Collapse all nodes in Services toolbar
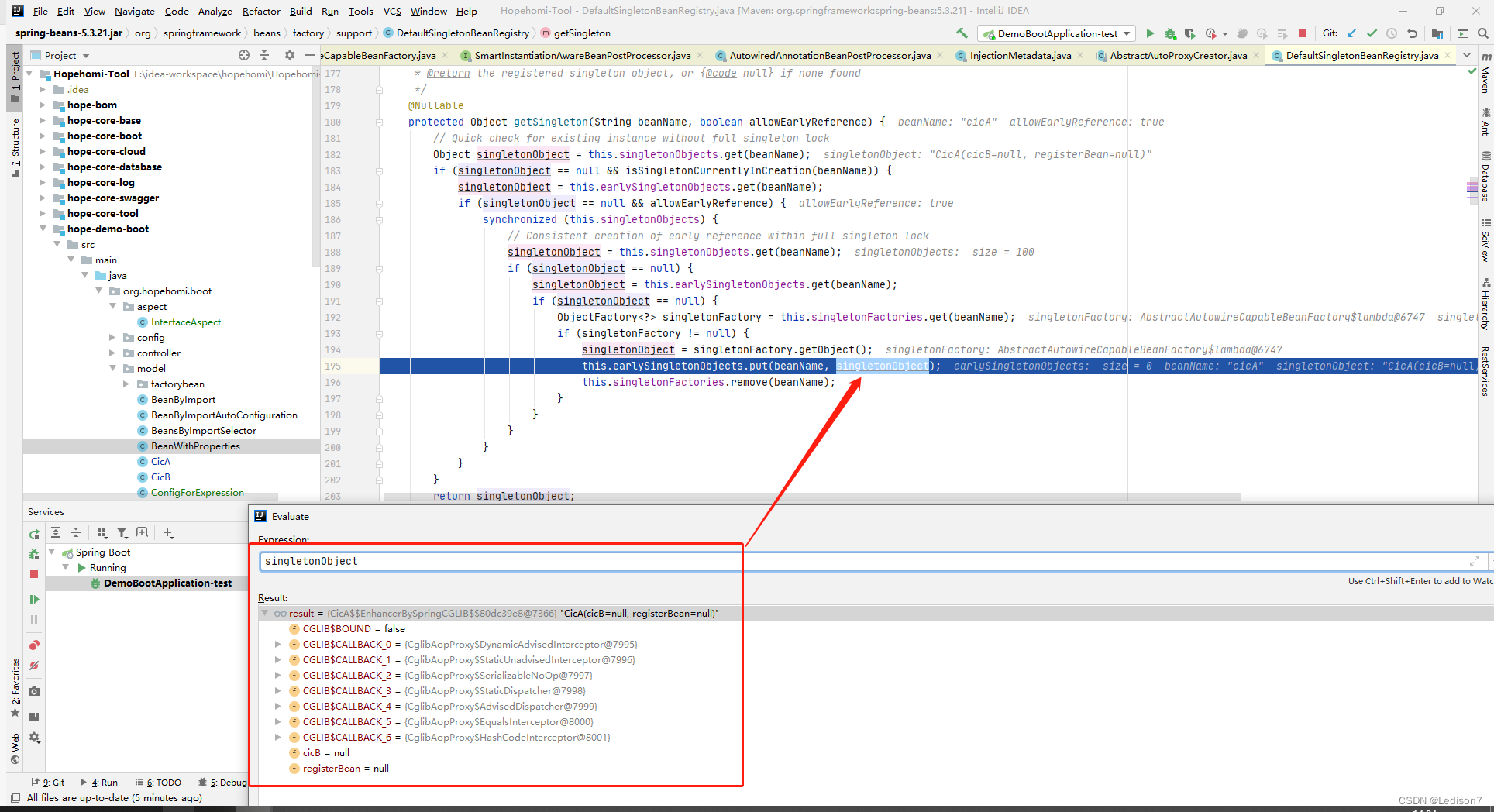 (76, 532)
